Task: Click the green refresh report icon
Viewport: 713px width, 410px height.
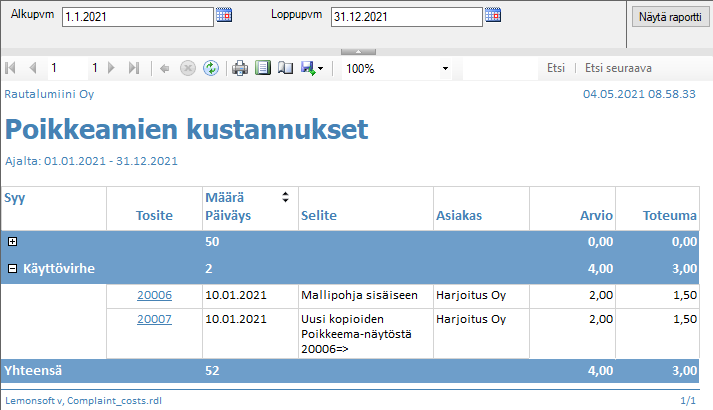Action: (x=211, y=68)
